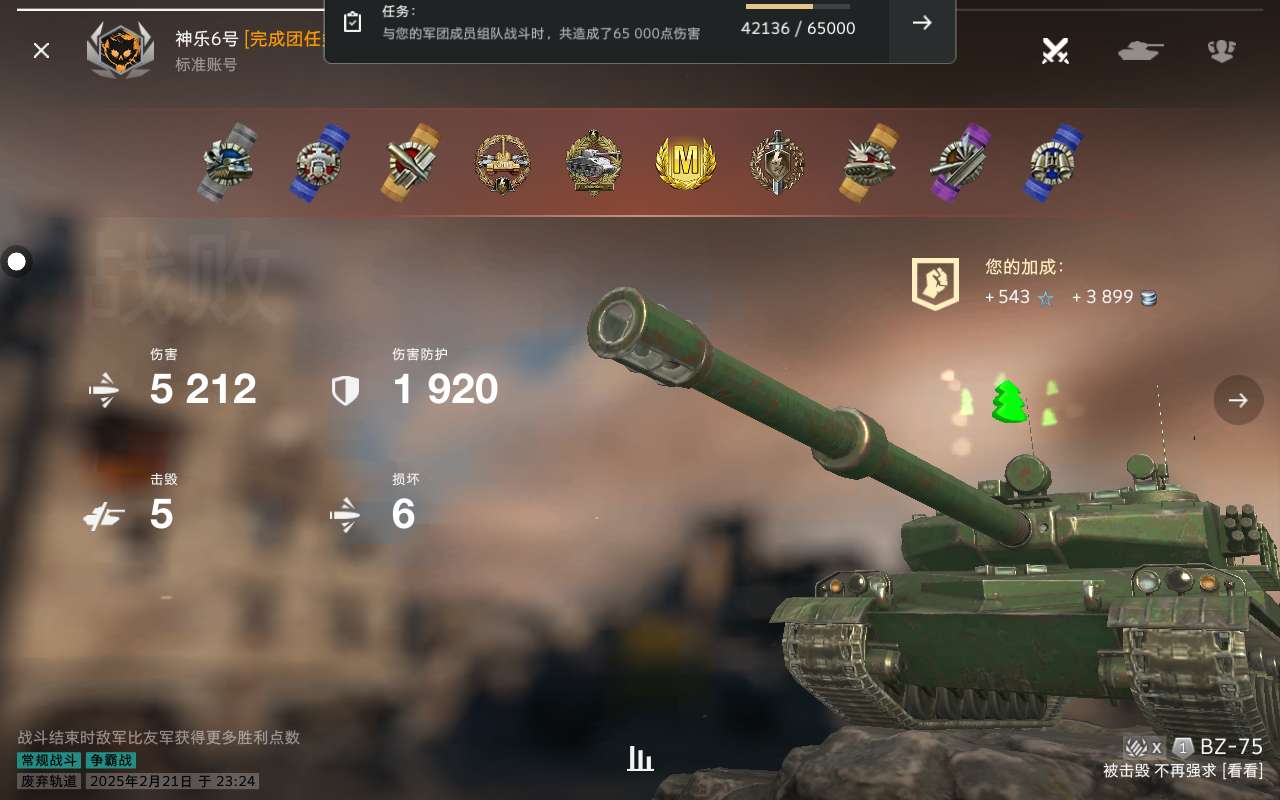Click the gold Mastery M badge
This screenshot has height=800, width=1280.
tap(686, 162)
